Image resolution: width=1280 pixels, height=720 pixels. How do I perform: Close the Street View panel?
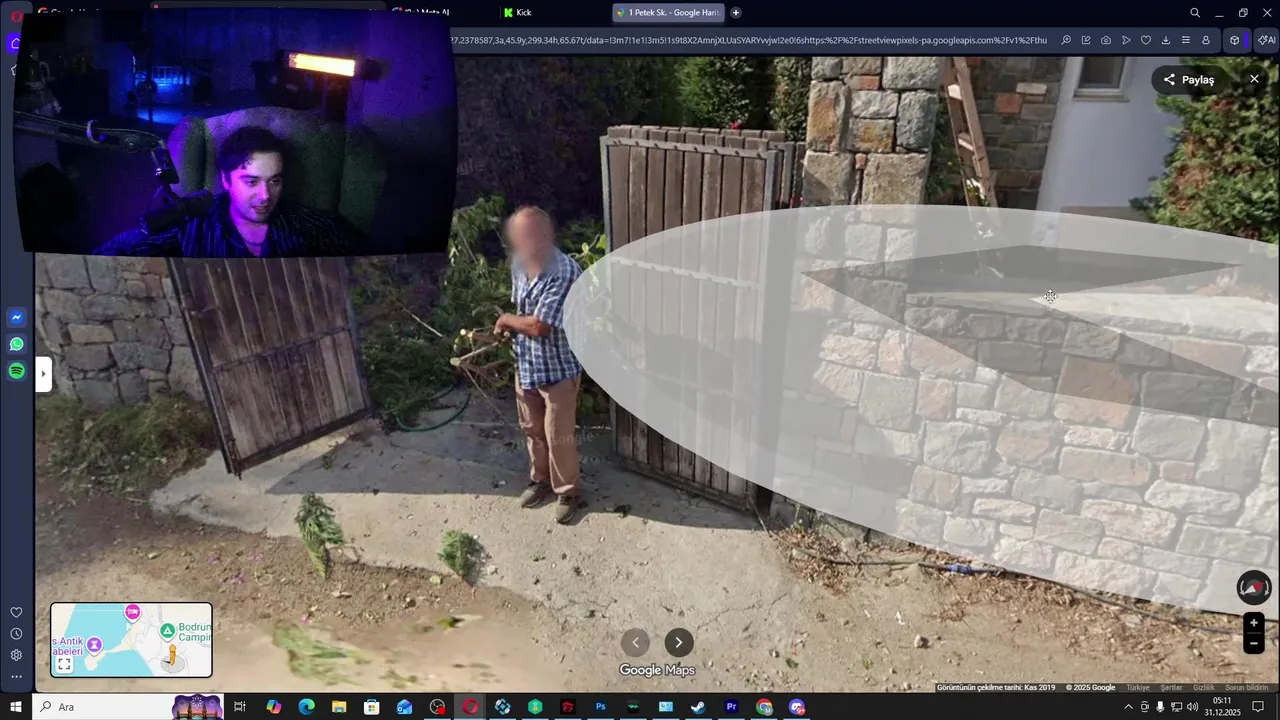[1254, 79]
